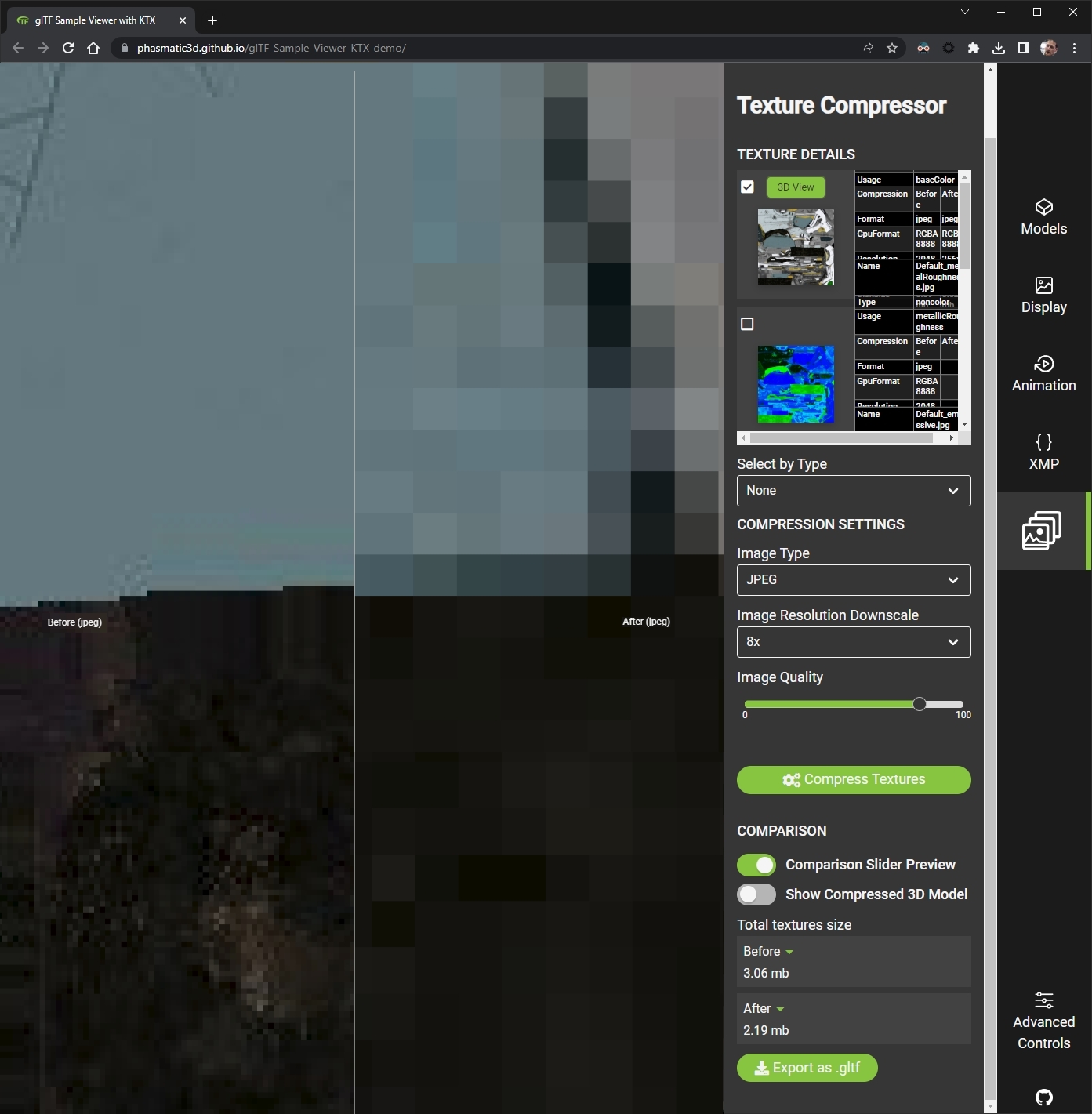Select the Texture Compressor panel icon
1092x1114 pixels.
[x=1041, y=531]
